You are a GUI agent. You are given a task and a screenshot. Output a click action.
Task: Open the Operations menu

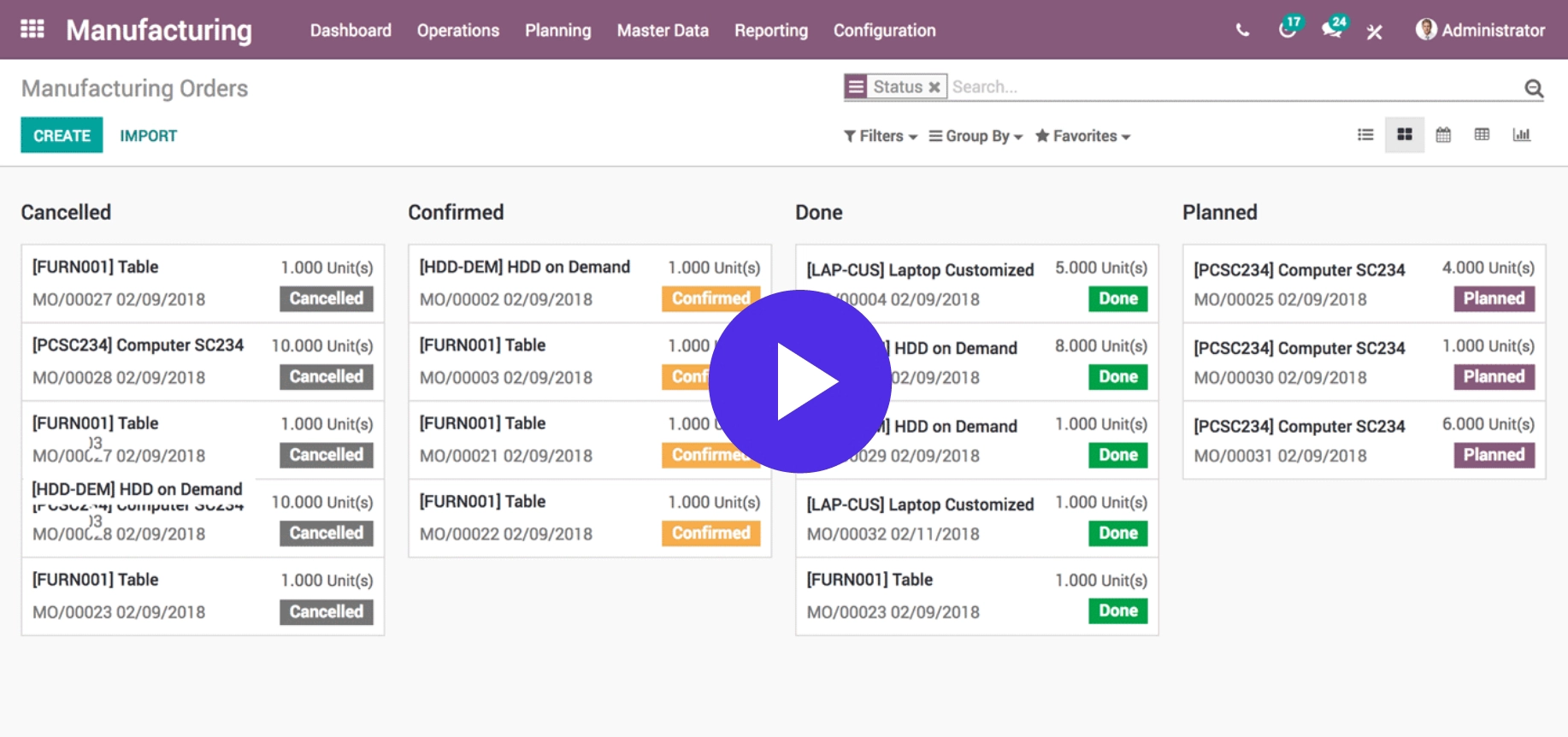click(457, 31)
